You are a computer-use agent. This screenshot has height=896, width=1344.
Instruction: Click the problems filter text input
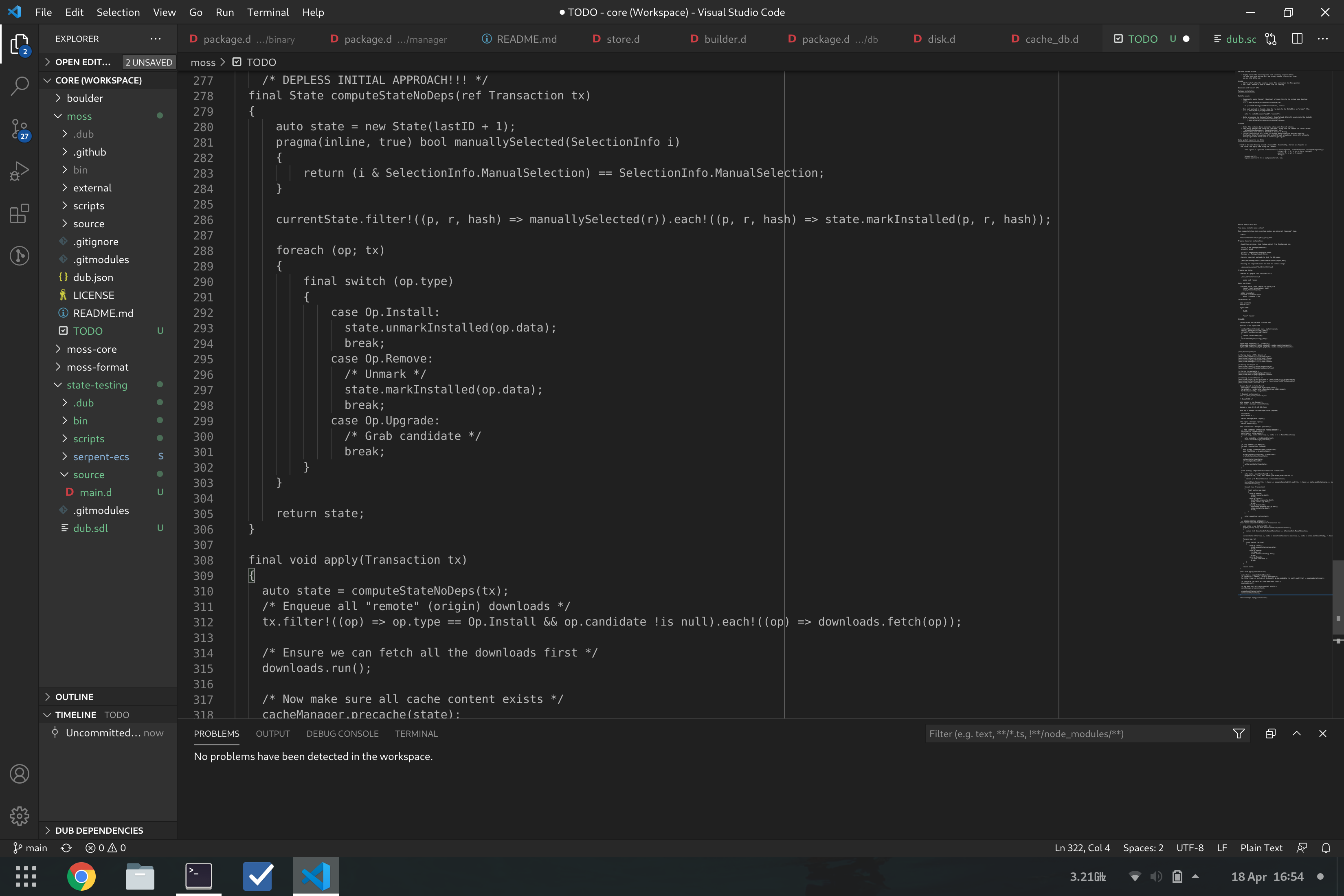pos(1077,734)
